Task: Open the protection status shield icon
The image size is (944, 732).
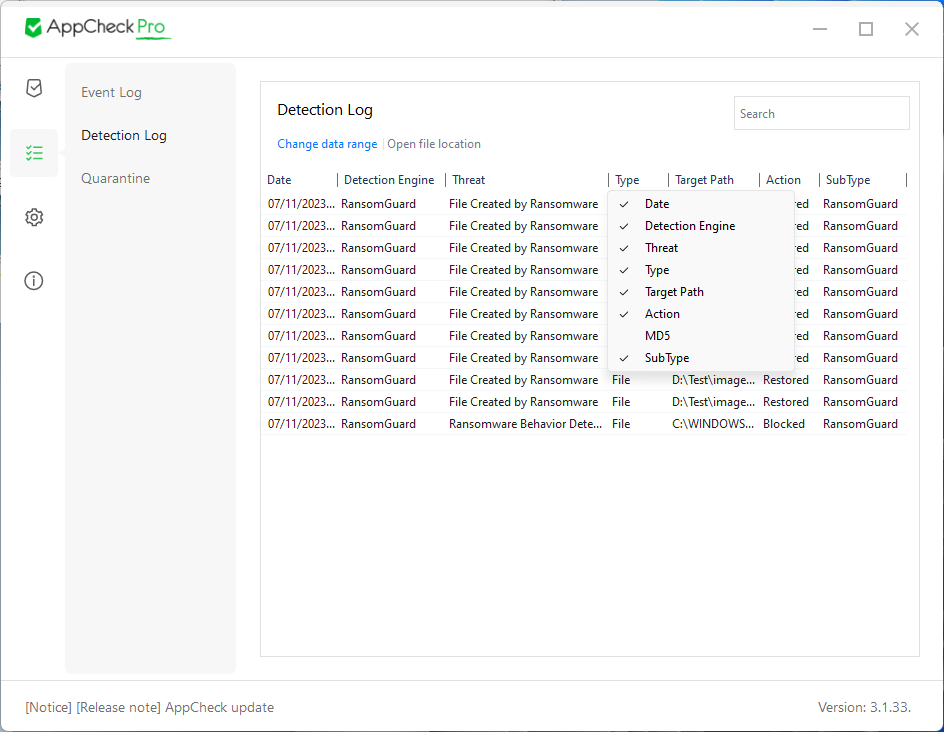Action: [x=34, y=88]
